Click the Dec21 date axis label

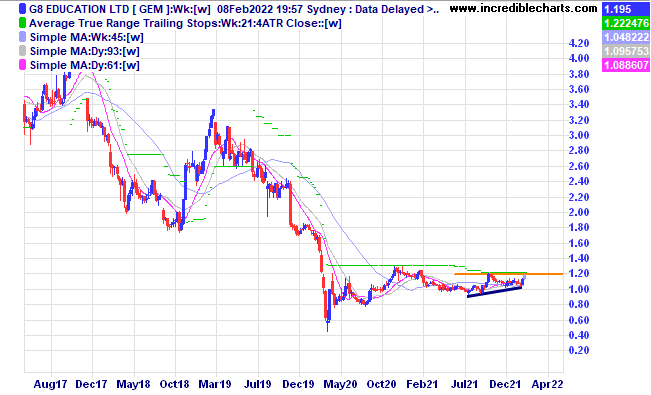505,384
